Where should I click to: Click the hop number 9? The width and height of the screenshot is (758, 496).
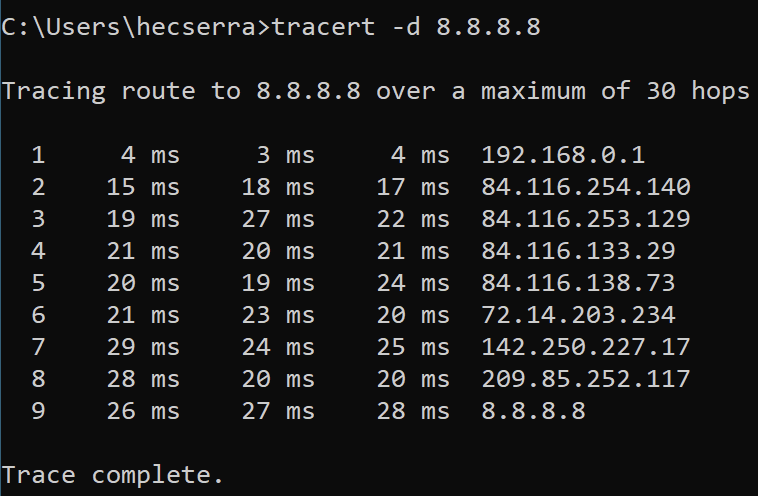(x=38, y=412)
